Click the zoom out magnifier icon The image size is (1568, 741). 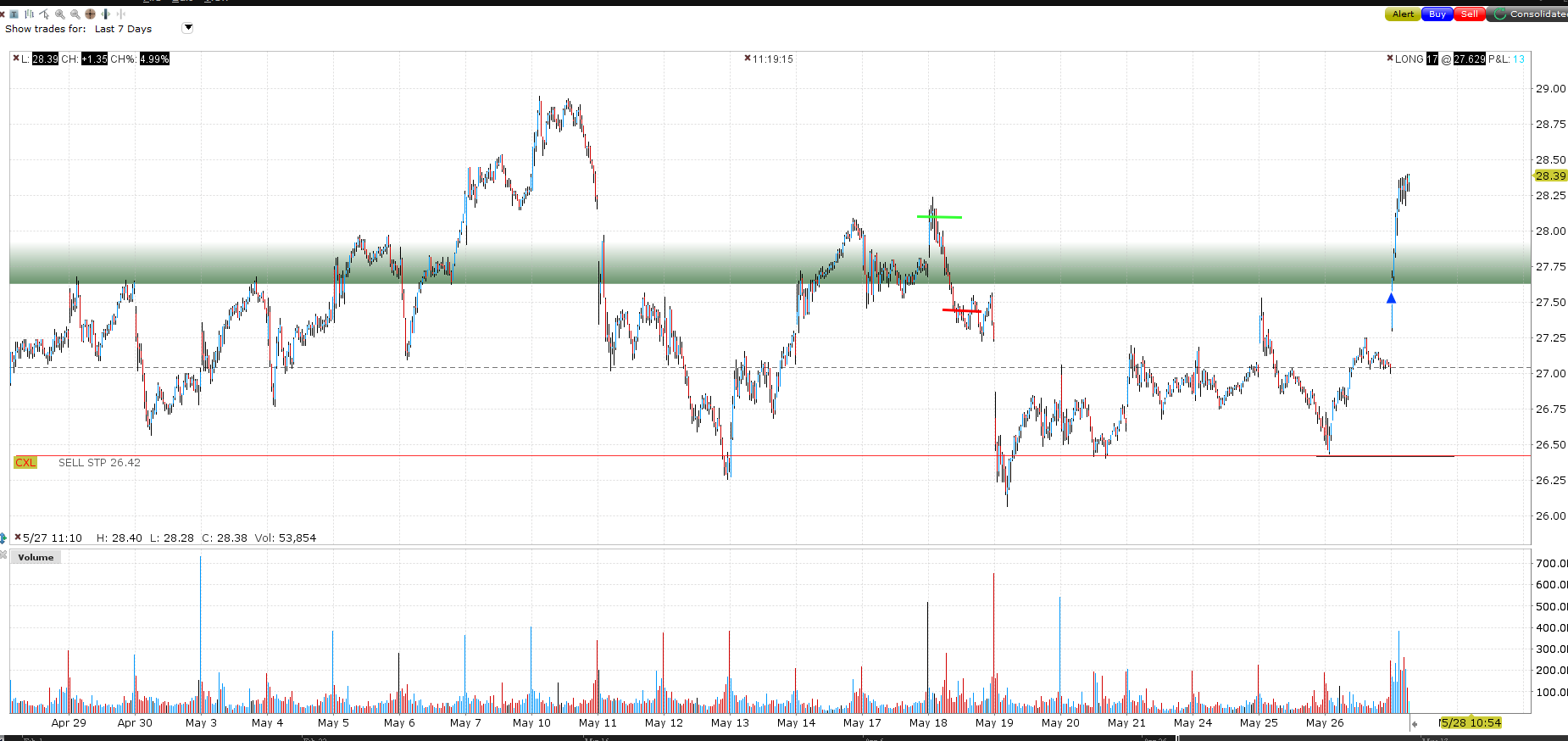pos(75,14)
